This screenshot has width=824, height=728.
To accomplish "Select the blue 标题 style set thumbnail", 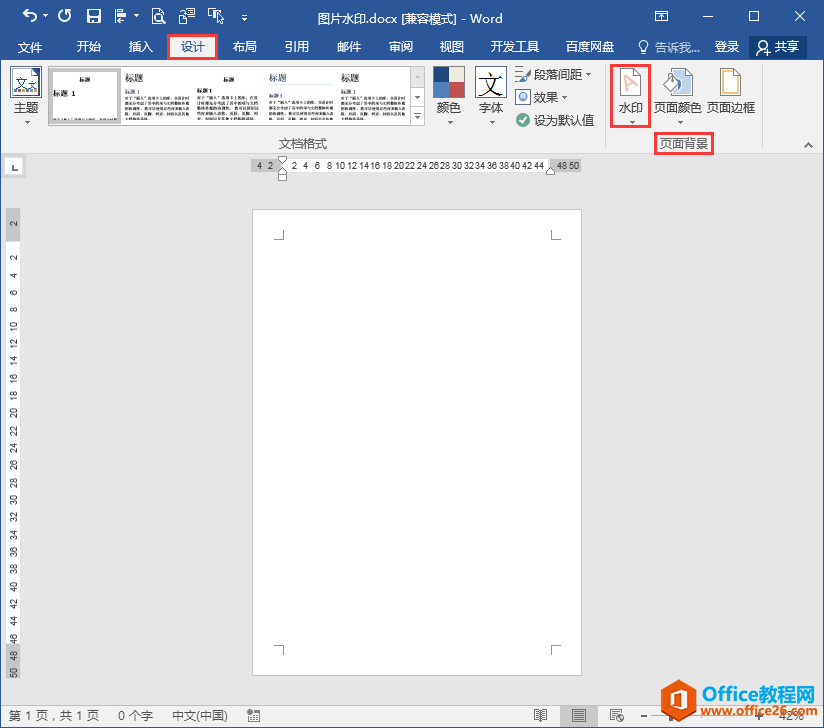I will pyautogui.click(x=301, y=96).
